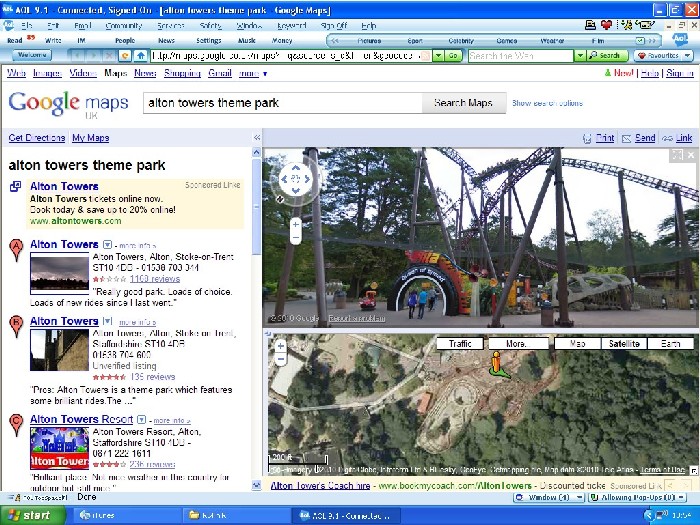Click the Get Directions link
The width and height of the screenshot is (700, 525).
click(x=37, y=138)
